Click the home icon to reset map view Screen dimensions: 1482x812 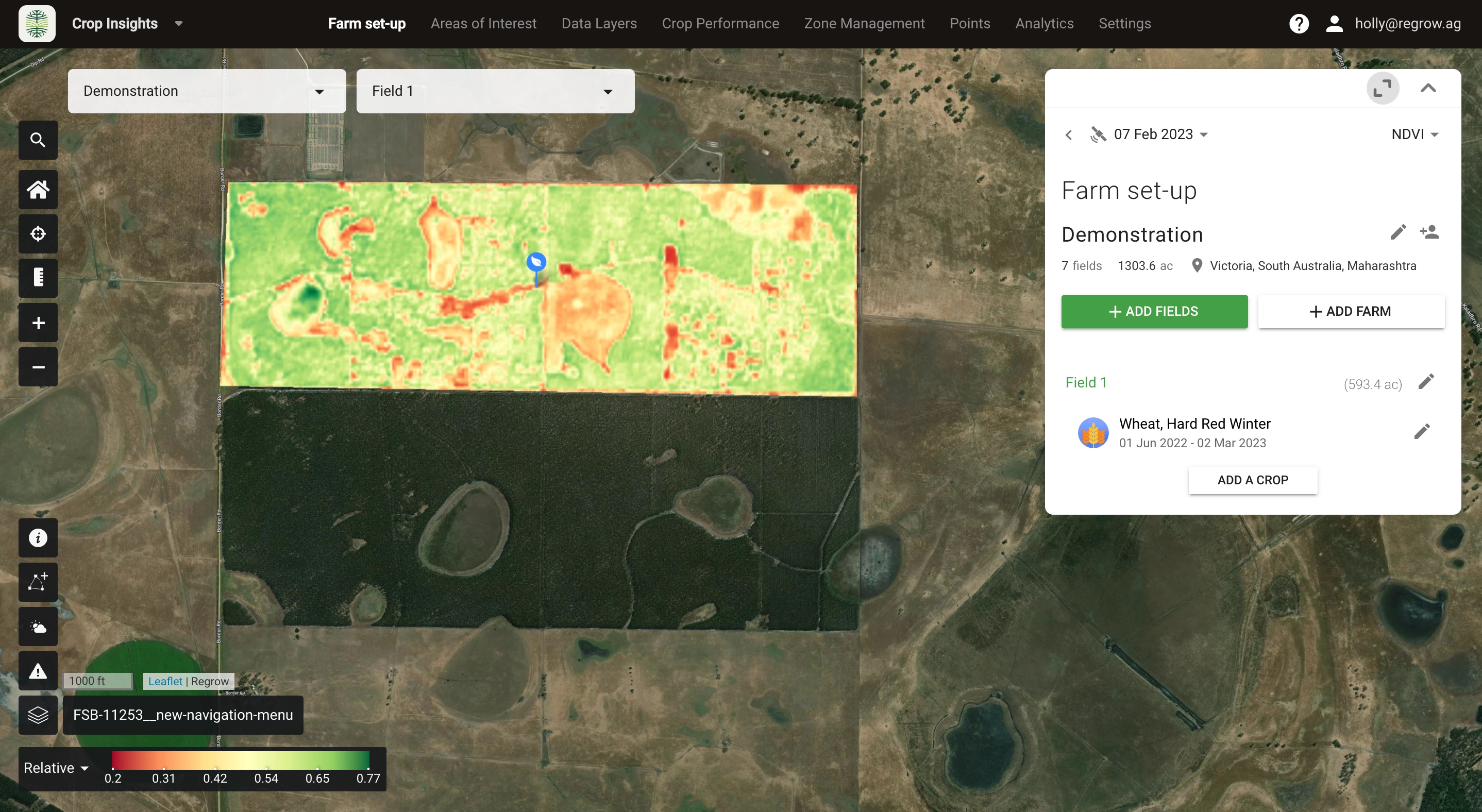38,190
